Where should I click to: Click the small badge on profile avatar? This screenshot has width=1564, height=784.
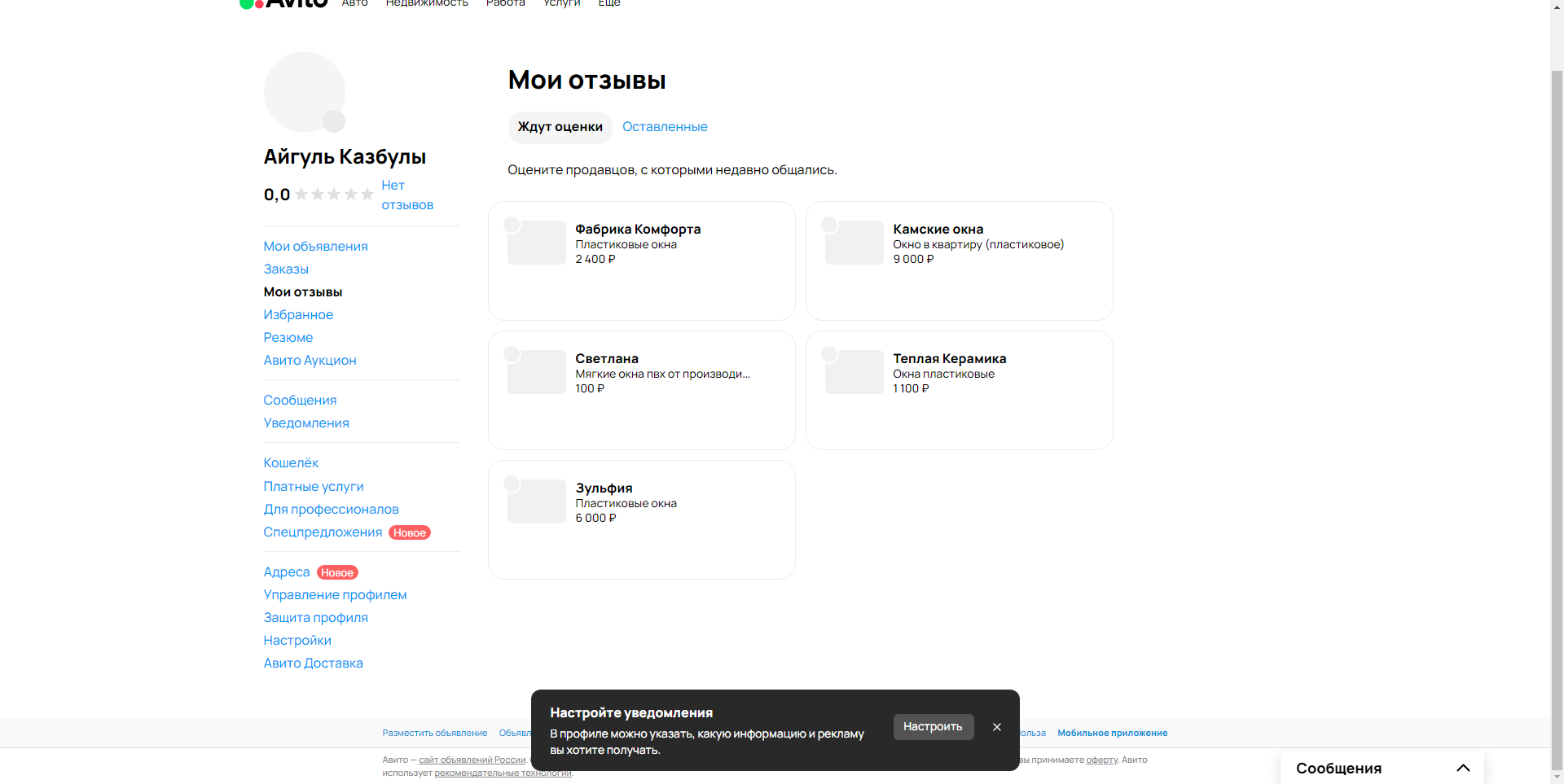point(334,121)
